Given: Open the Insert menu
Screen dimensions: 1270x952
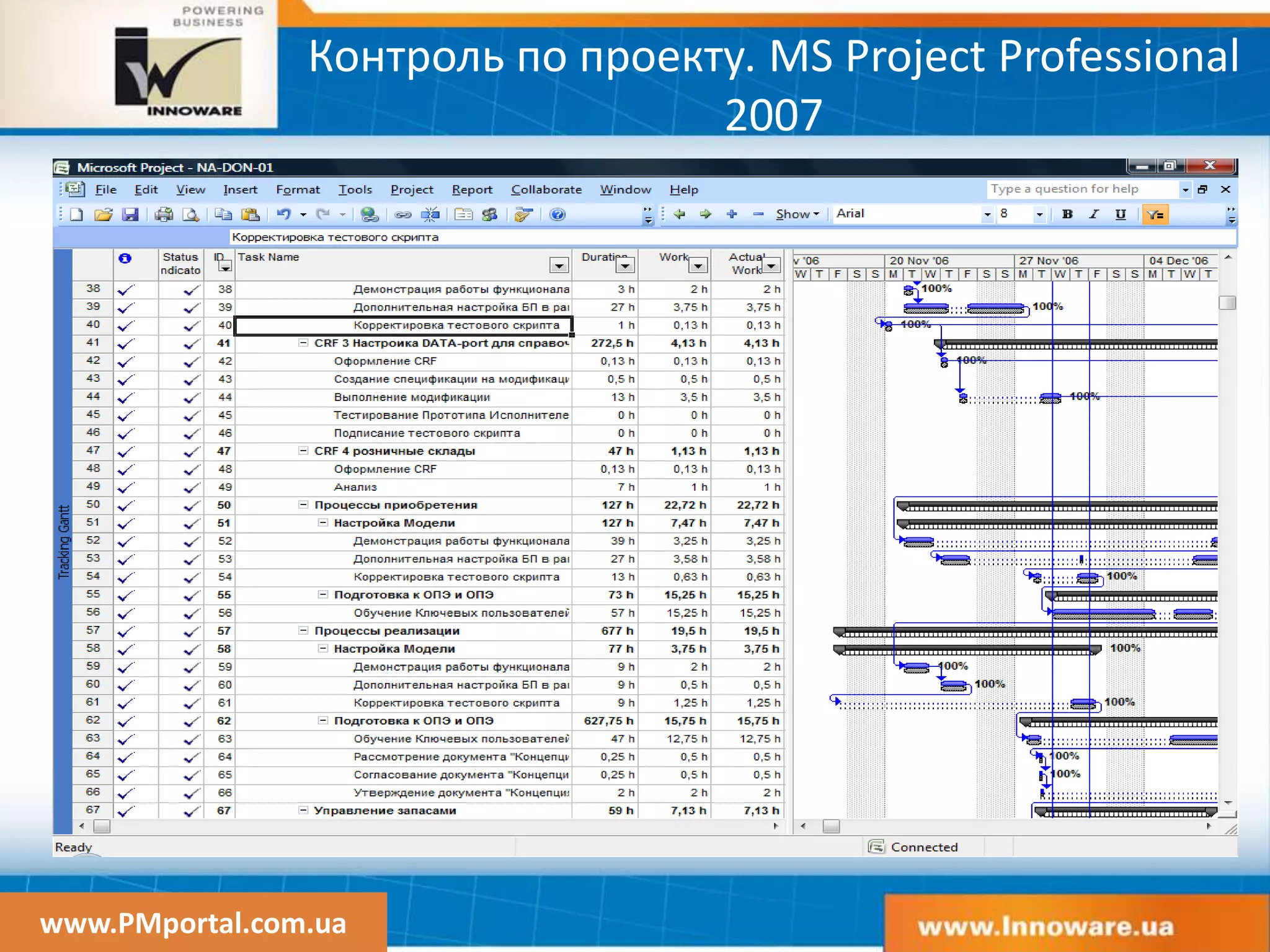Looking at the screenshot, I should pyautogui.click(x=240, y=189).
